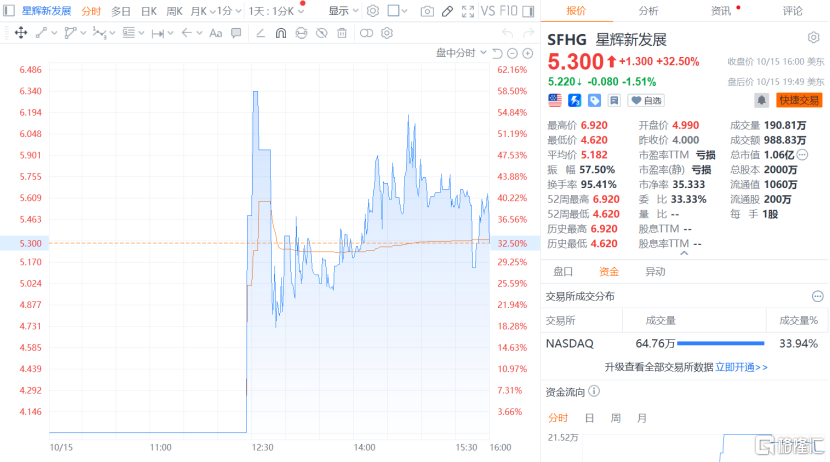830x462 pixels.
Task: Open the layout square dropdown
Action: 397,11
